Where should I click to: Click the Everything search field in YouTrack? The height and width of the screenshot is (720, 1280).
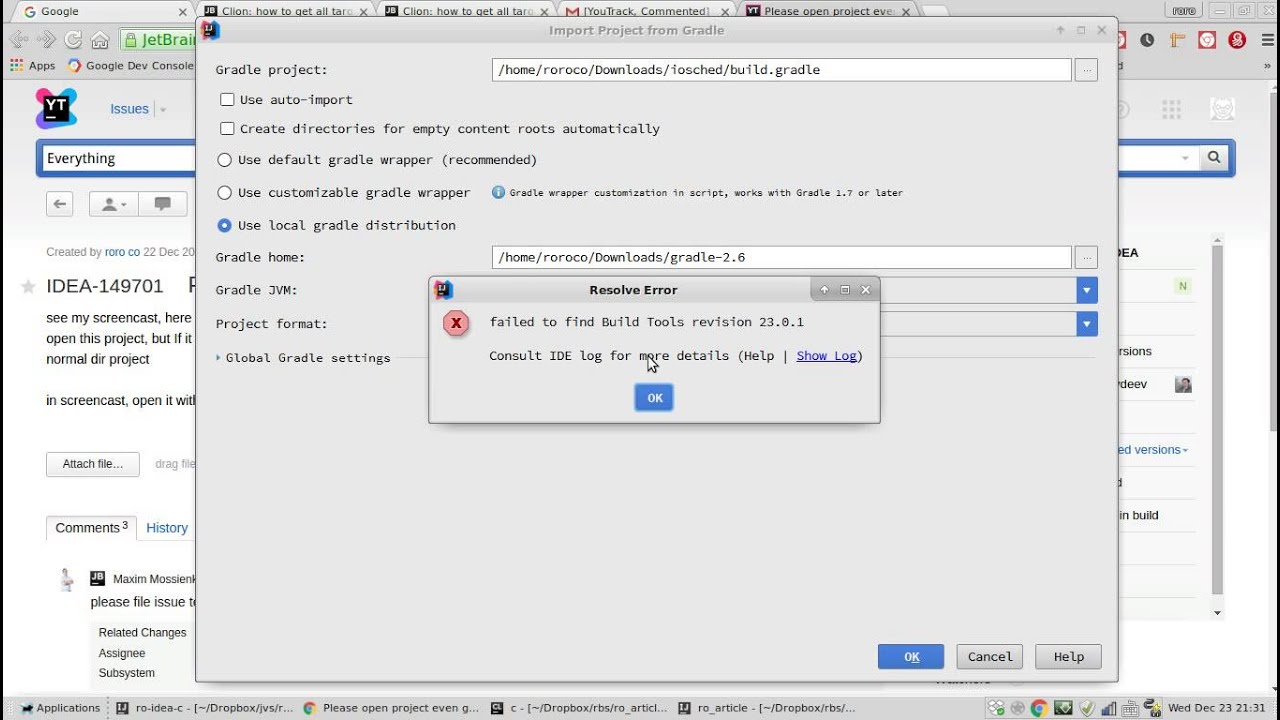tap(120, 158)
